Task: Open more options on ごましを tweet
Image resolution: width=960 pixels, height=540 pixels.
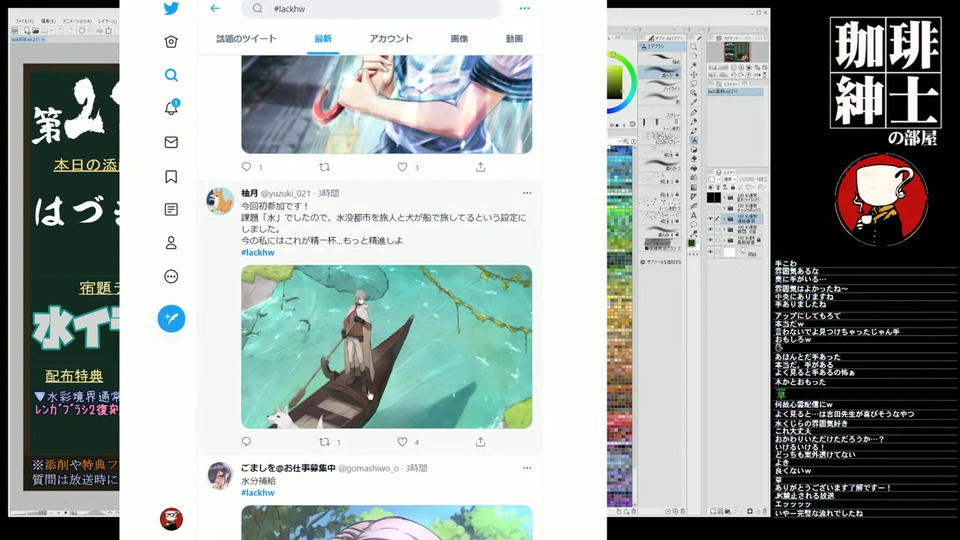Action: coord(527,468)
